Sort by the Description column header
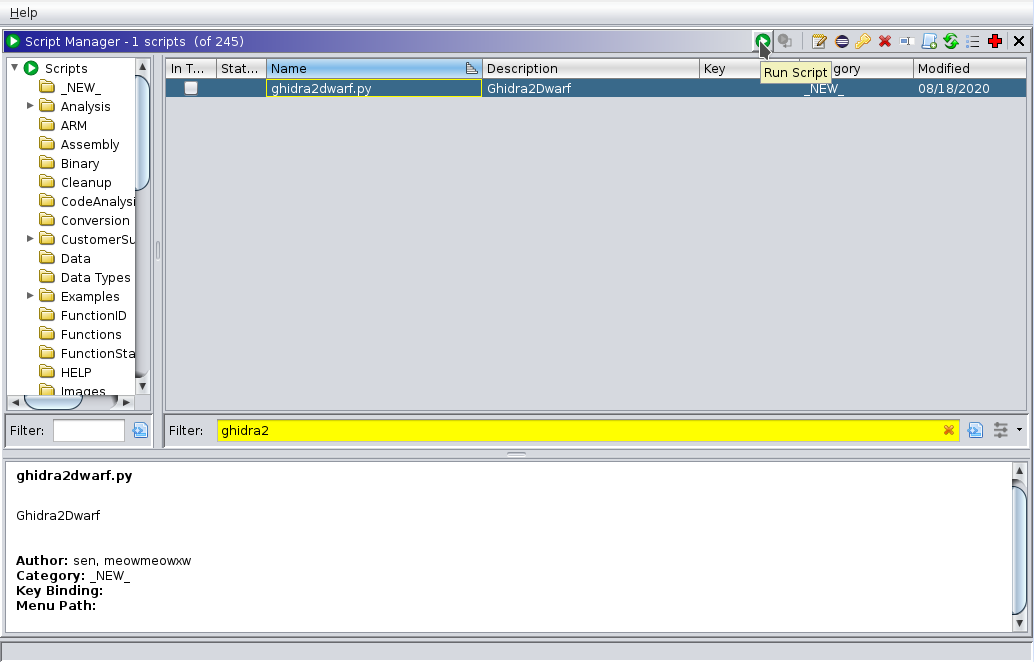Screen dimensions: 1034x662 591,69
